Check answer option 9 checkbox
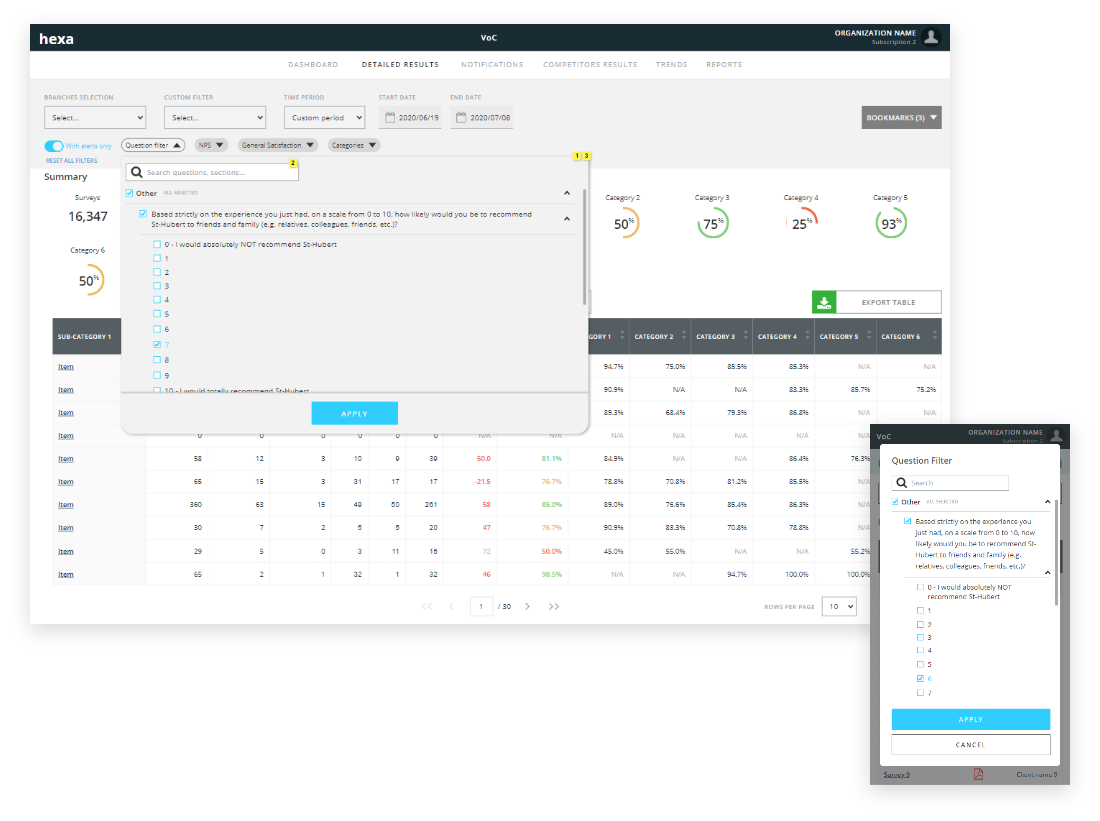The height and width of the screenshot is (821, 1100). 157,375
